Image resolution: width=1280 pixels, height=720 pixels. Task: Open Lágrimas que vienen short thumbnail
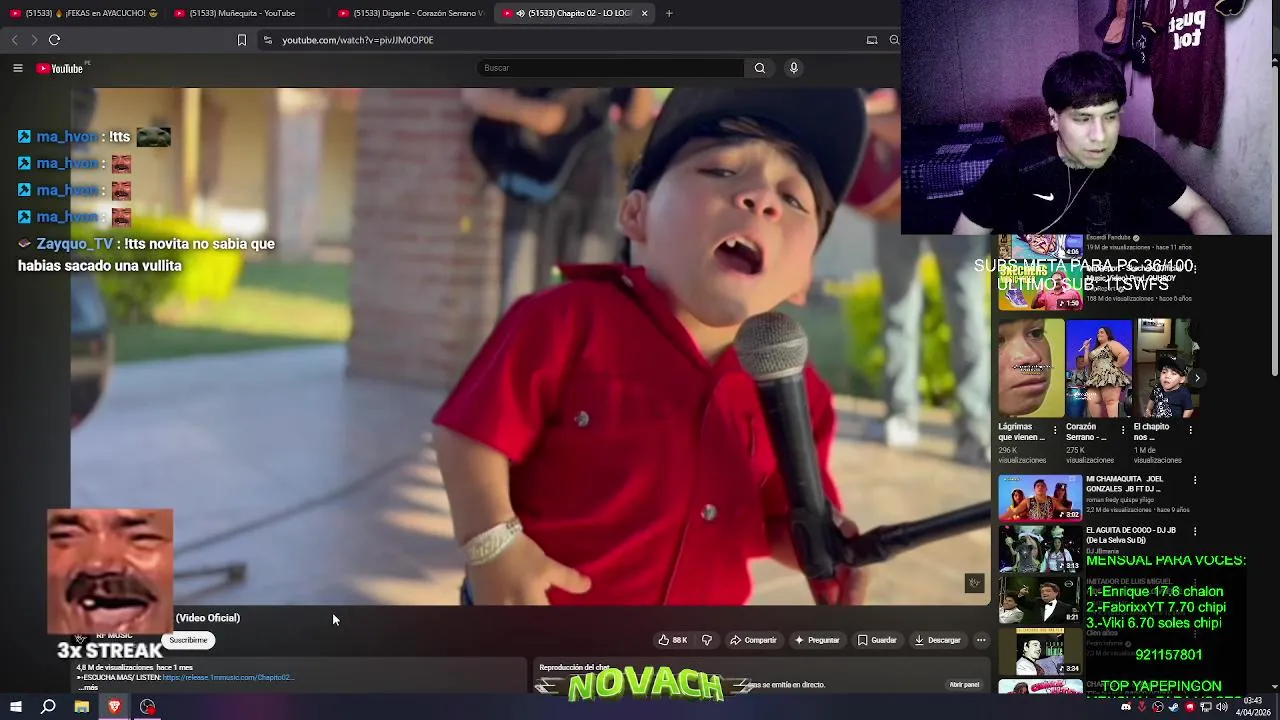tap(1031, 368)
